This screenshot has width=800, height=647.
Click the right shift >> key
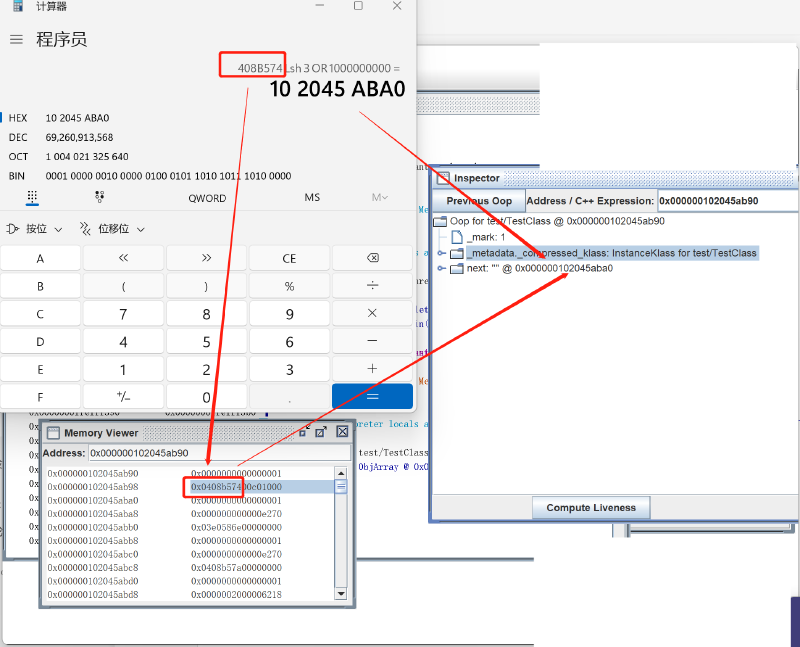click(207, 258)
